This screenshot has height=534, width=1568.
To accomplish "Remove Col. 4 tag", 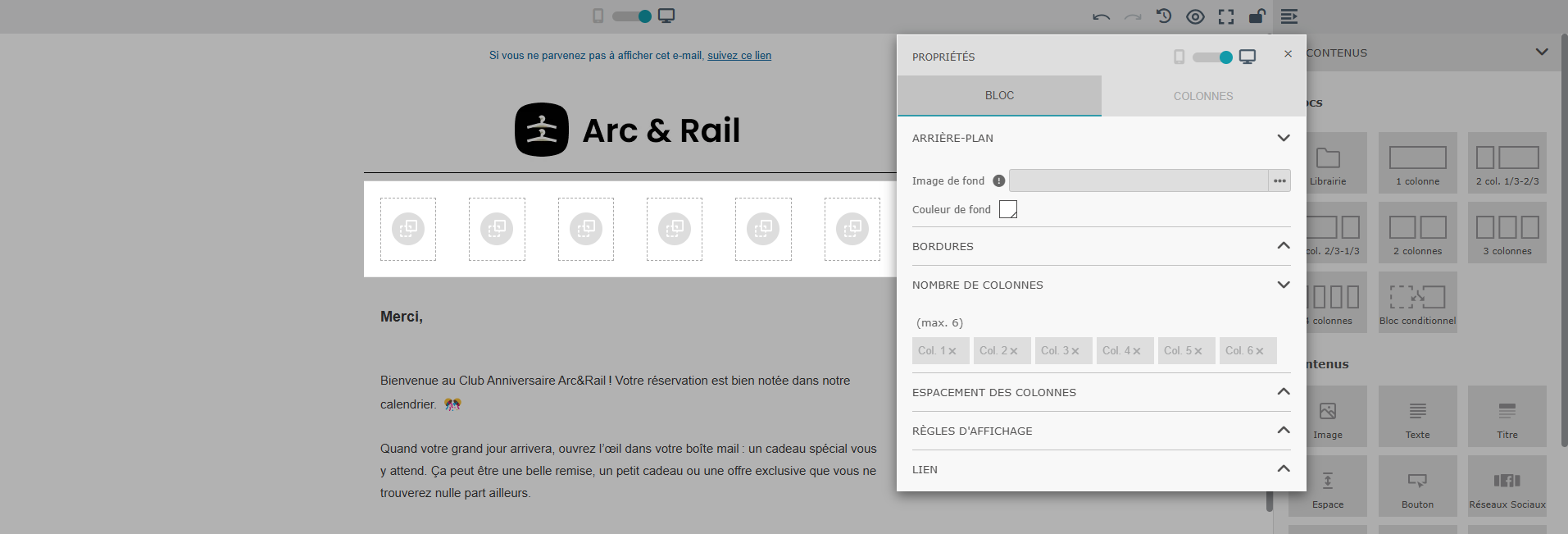I will click(x=1137, y=351).
